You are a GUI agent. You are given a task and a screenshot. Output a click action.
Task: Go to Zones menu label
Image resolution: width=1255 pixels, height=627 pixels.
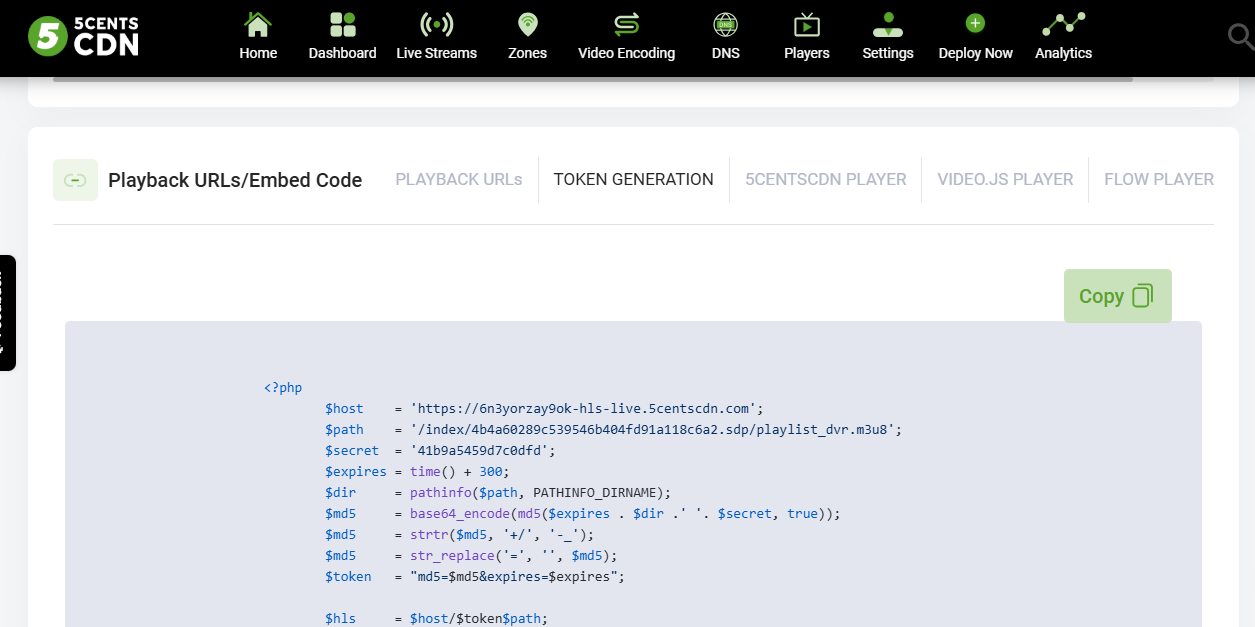point(527,53)
